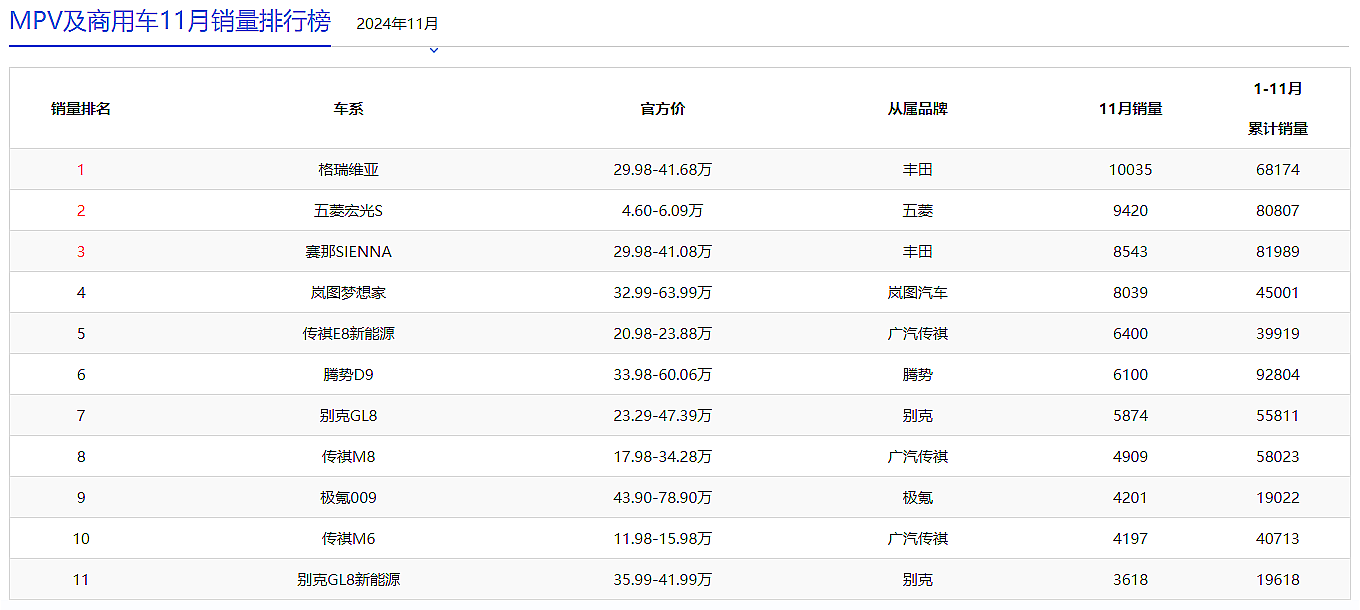
Task: Open the 传祺E8新能源 car series
Action: tap(349, 334)
